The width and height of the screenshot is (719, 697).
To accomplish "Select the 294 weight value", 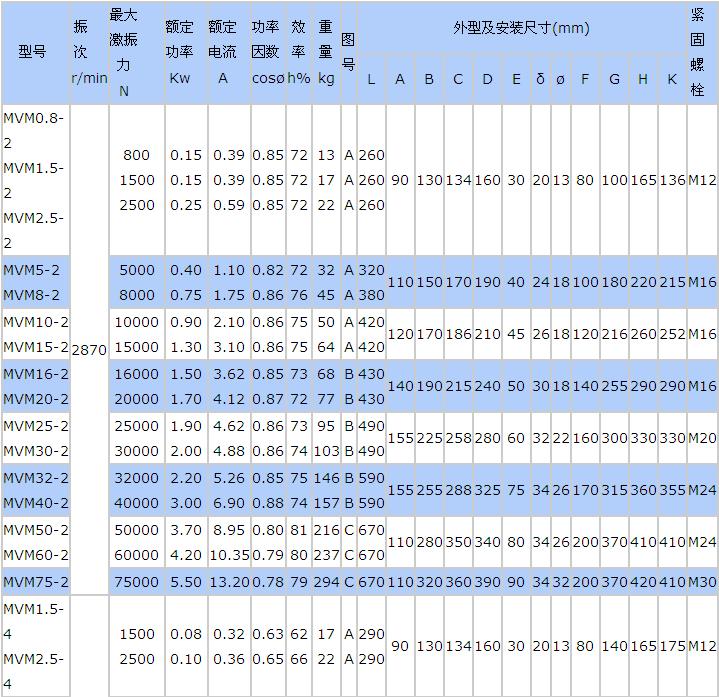I will coord(326,581).
